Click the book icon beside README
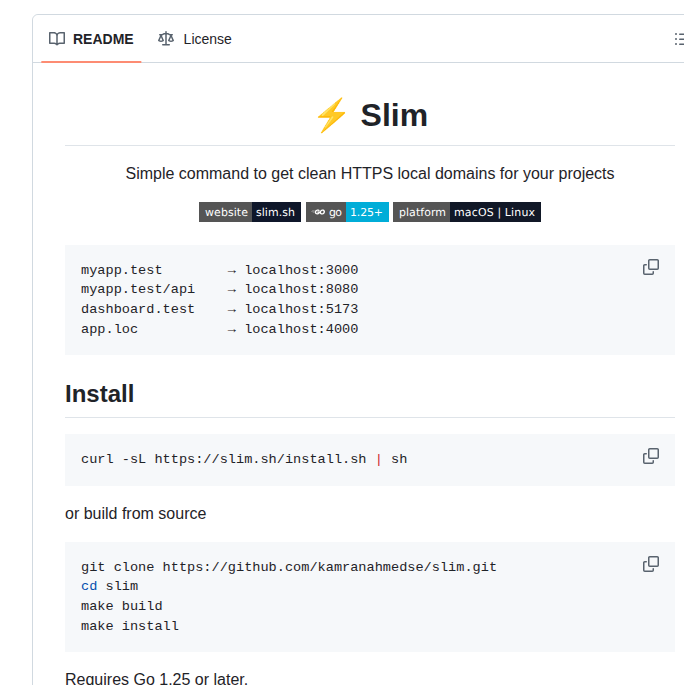Screen dimensions: 684x685 57,39
